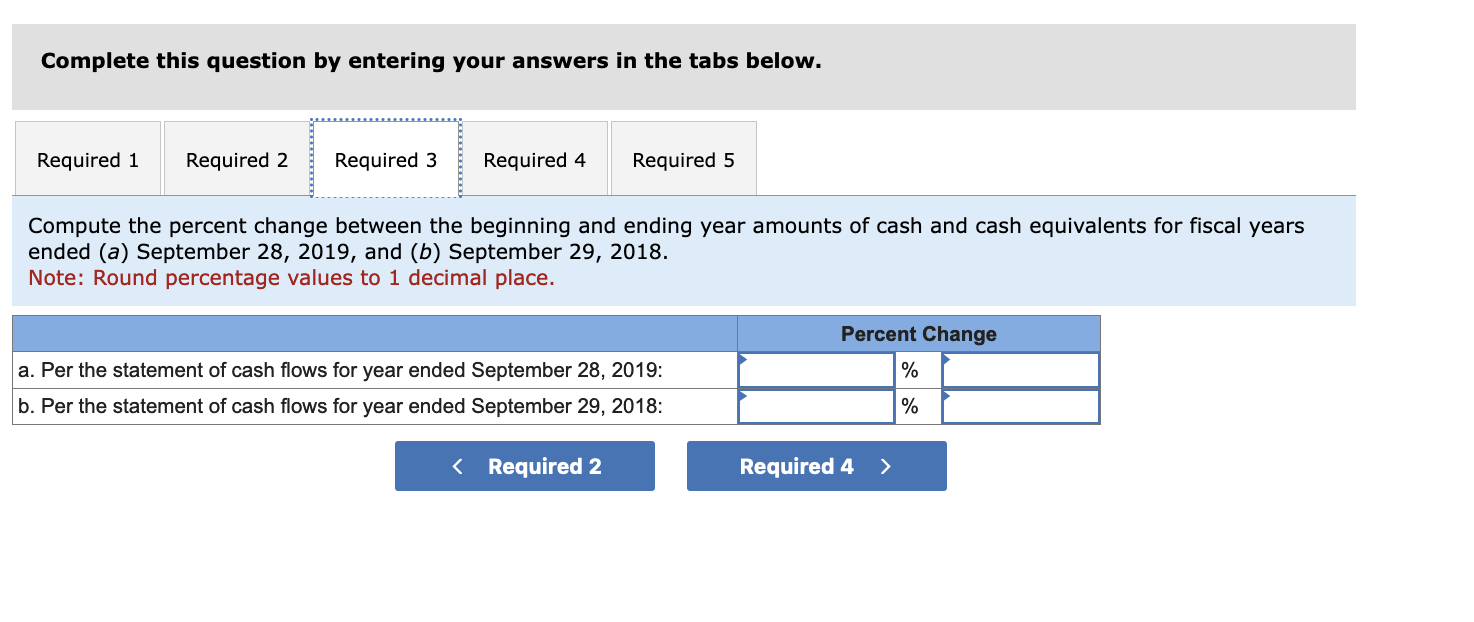Screen dimensions: 1474x622
Task: Click the blue triangle marker in row a percent field
Action: point(742,359)
